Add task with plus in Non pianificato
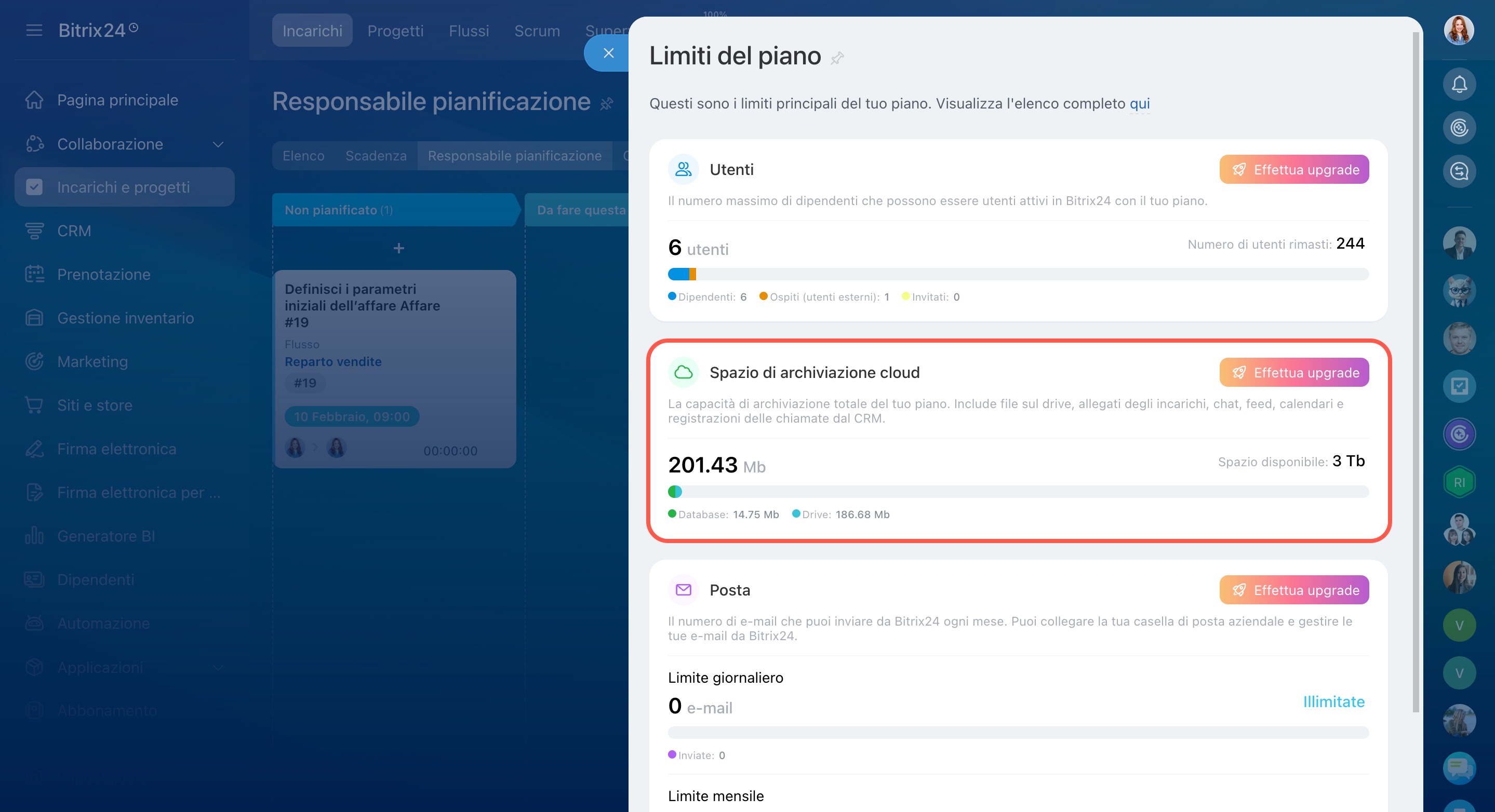 coord(398,248)
